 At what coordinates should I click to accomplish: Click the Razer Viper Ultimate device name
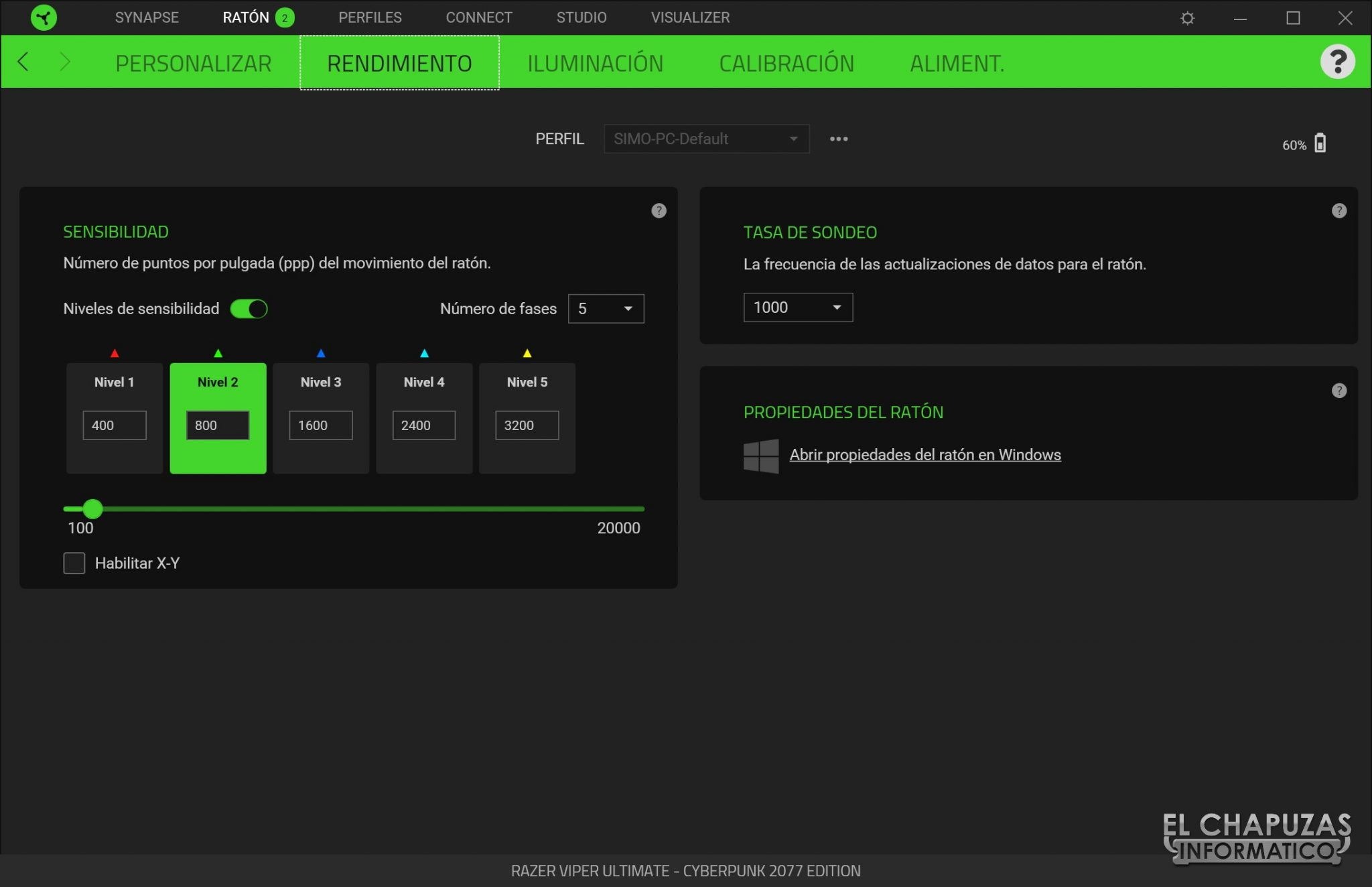685,871
